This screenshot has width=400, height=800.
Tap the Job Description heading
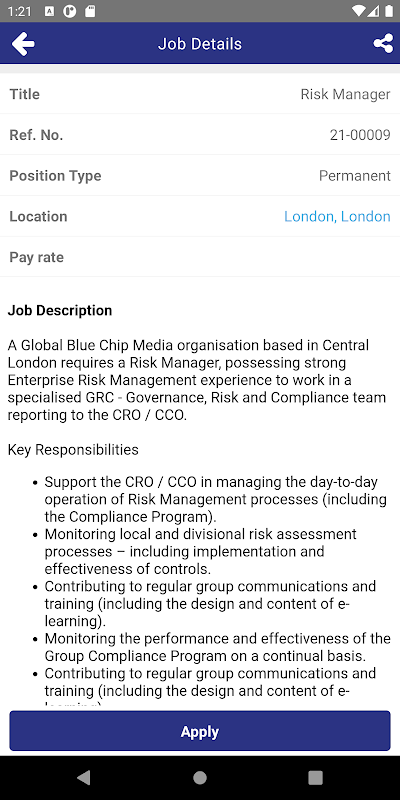point(60,310)
